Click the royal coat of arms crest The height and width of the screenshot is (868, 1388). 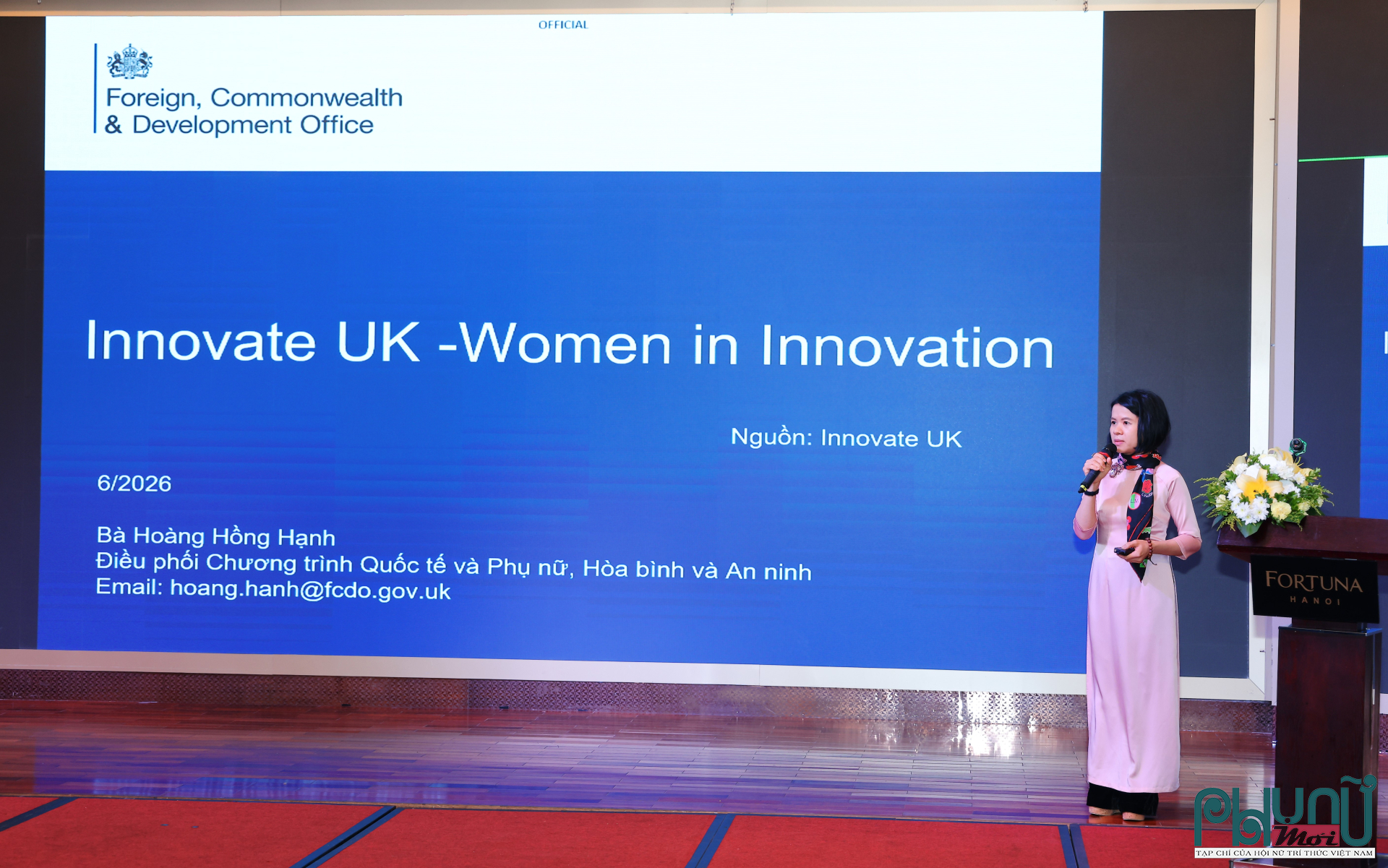point(129,61)
